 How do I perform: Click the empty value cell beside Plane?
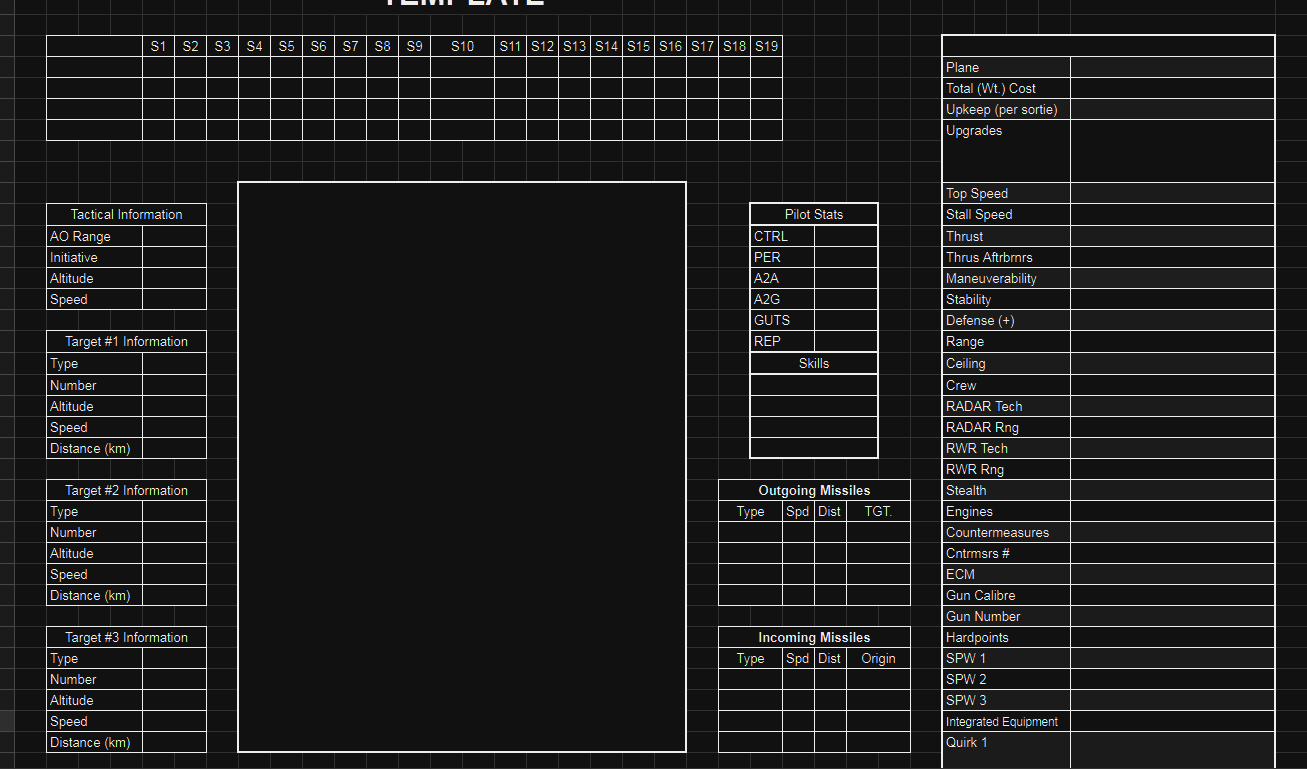[1172, 67]
